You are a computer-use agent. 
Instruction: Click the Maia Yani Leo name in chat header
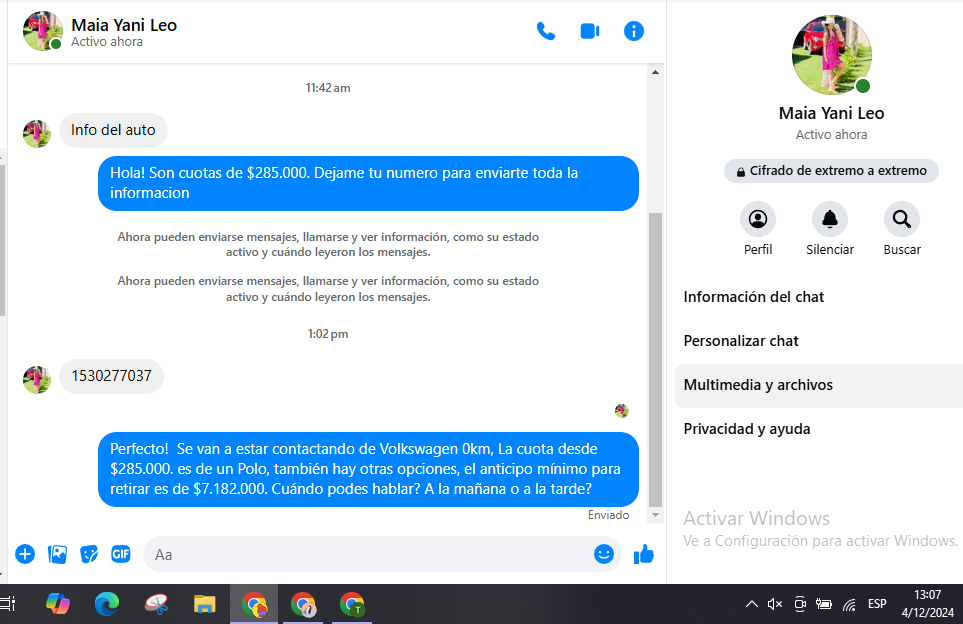(124, 25)
